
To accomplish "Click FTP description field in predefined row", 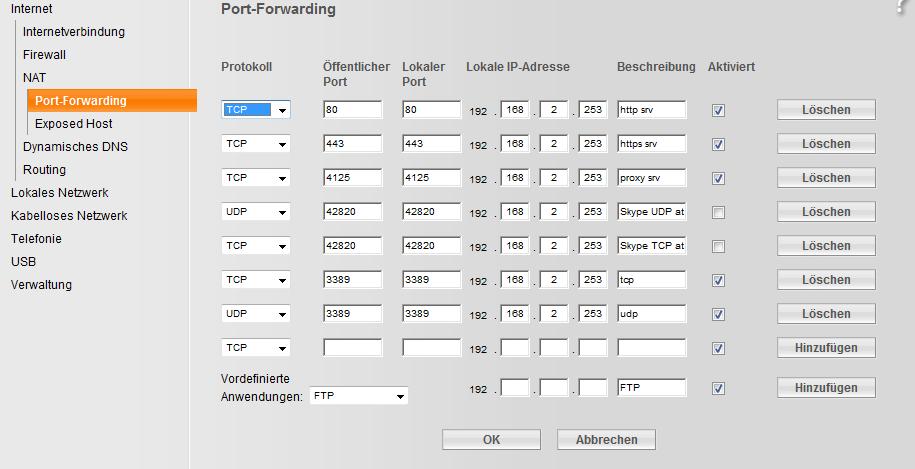I will click(652, 387).
